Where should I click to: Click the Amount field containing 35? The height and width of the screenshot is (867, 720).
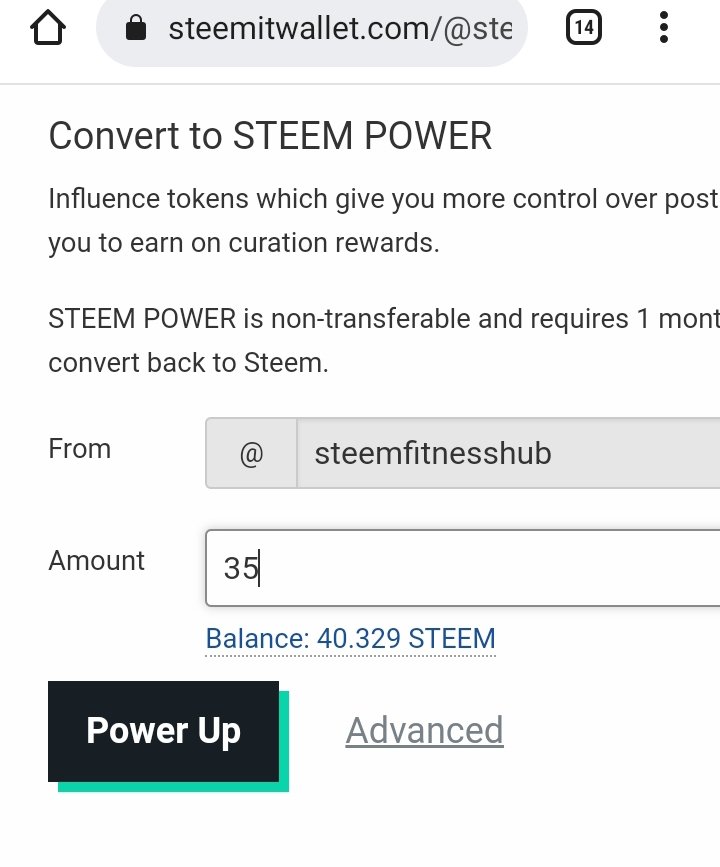point(463,568)
